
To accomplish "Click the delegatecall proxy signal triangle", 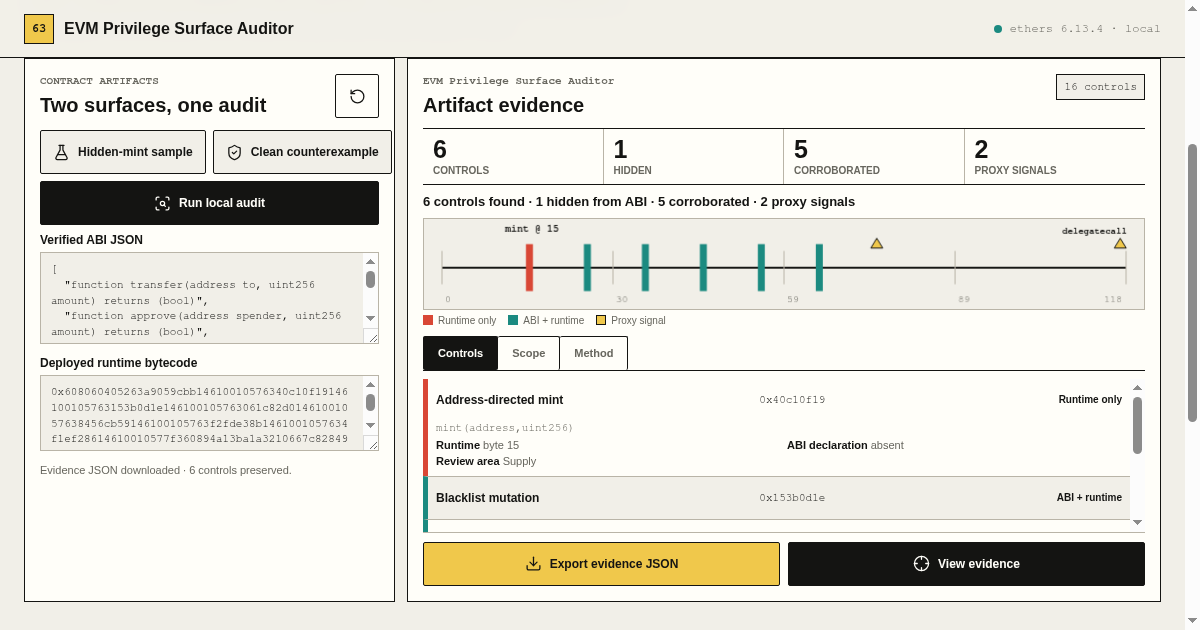I will click(x=1120, y=243).
